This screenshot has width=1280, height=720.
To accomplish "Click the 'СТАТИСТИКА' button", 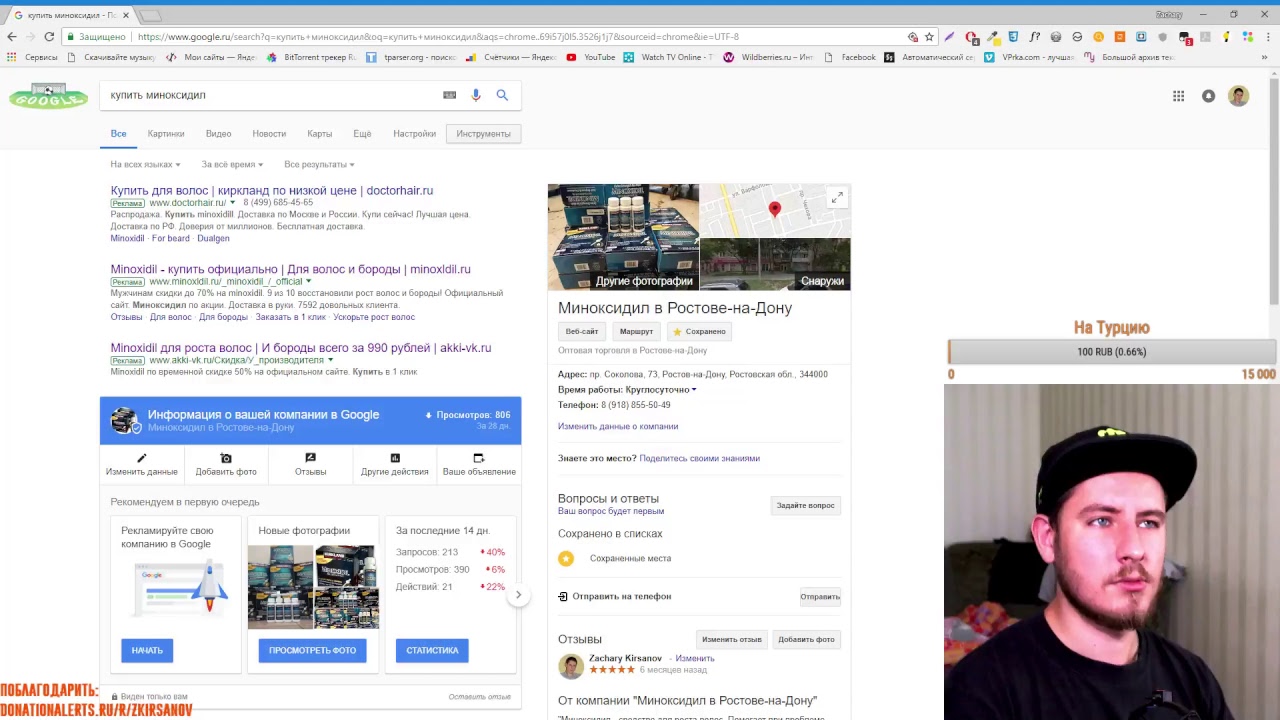I will coord(432,650).
